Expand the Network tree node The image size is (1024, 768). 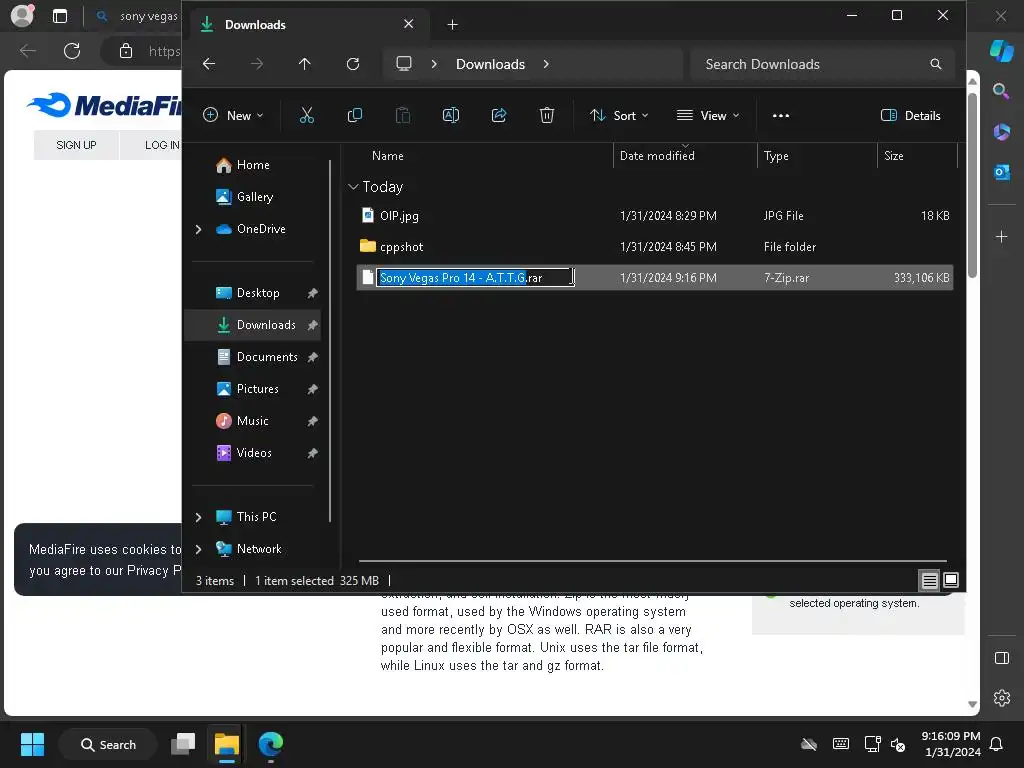coord(199,549)
